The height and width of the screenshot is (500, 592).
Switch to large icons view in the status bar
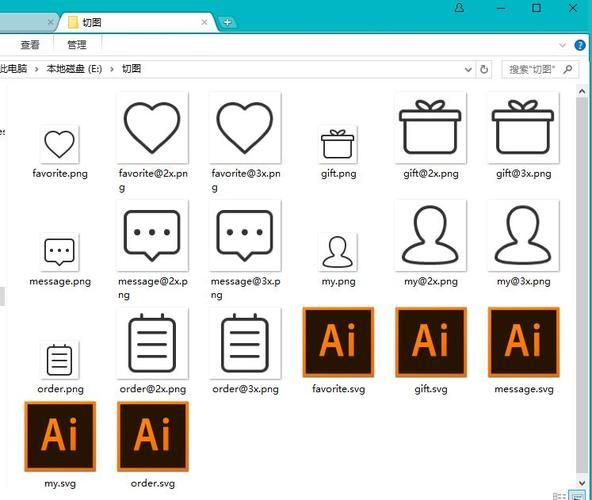click(x=577, y=496)
